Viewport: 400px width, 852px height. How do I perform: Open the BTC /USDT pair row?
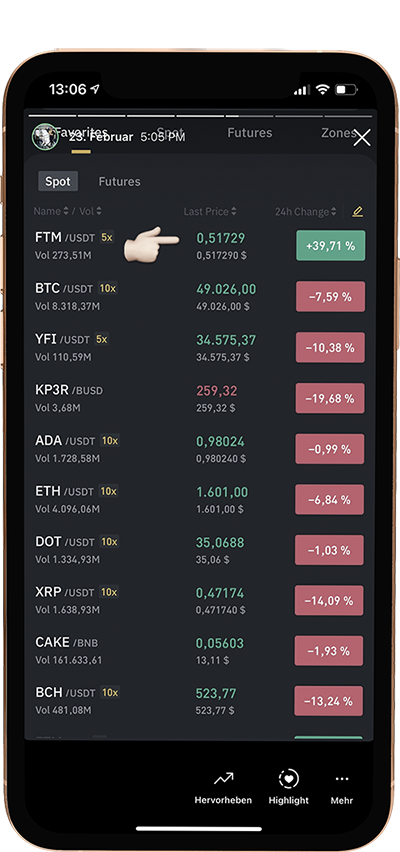click(200, 296)
